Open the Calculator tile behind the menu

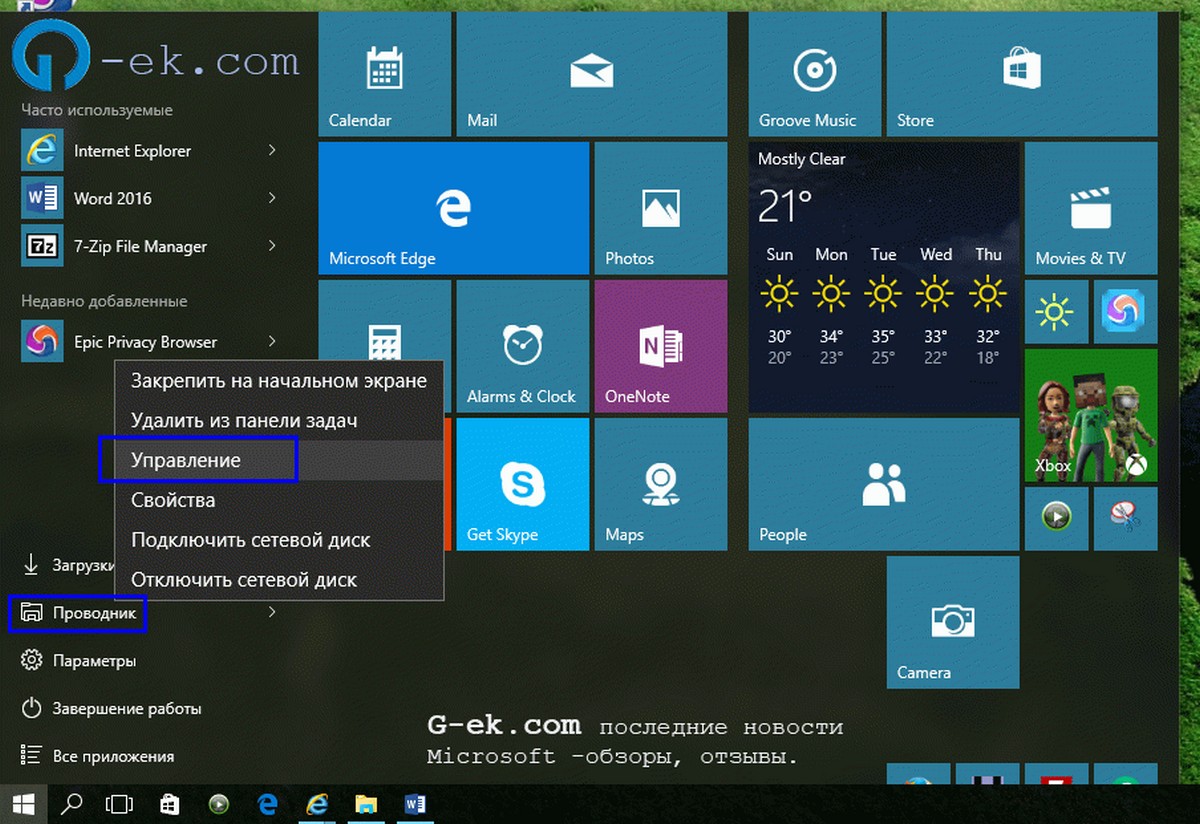click(384, 320)
